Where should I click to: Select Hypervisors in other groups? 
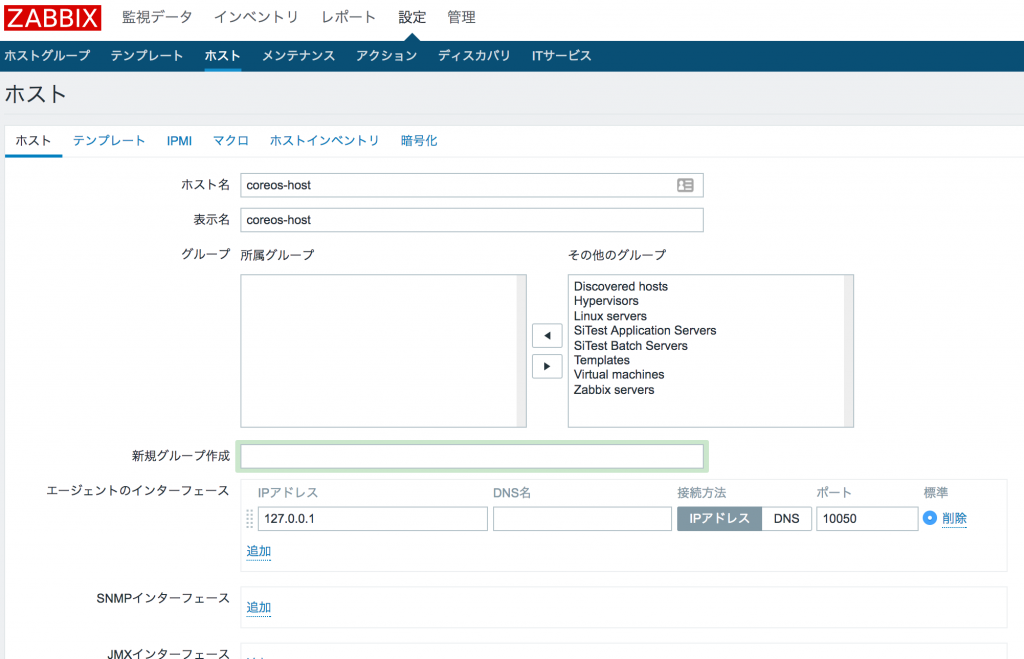click(606, 301)
